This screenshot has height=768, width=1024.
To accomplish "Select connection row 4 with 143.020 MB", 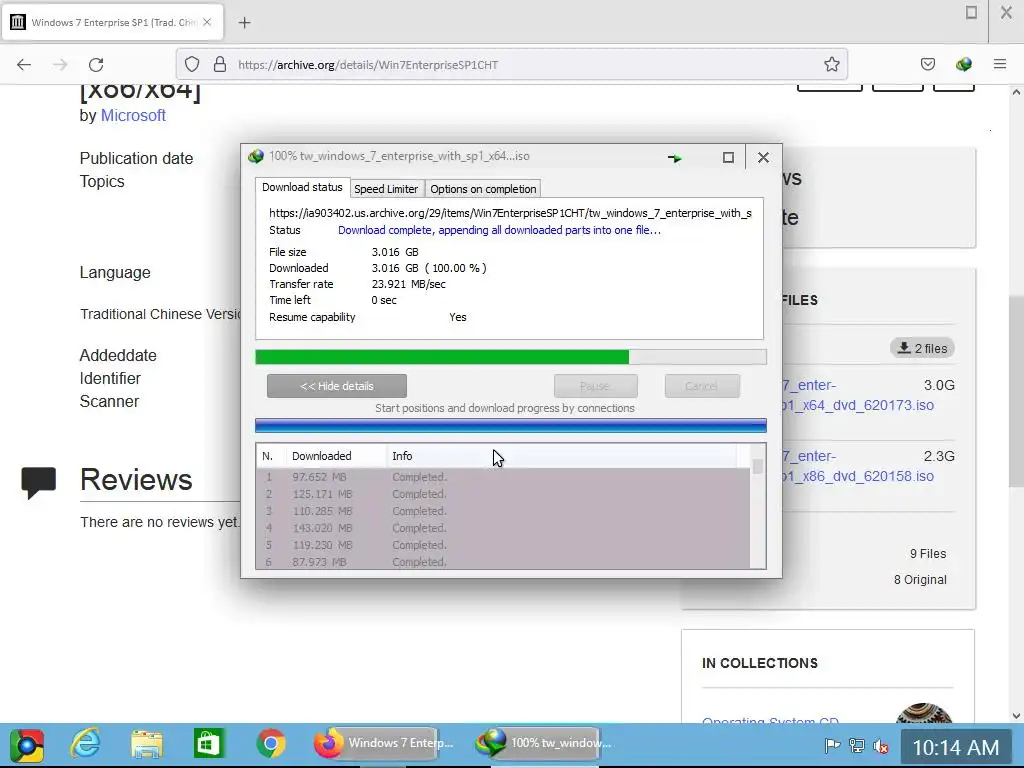I will coord(503,528).
